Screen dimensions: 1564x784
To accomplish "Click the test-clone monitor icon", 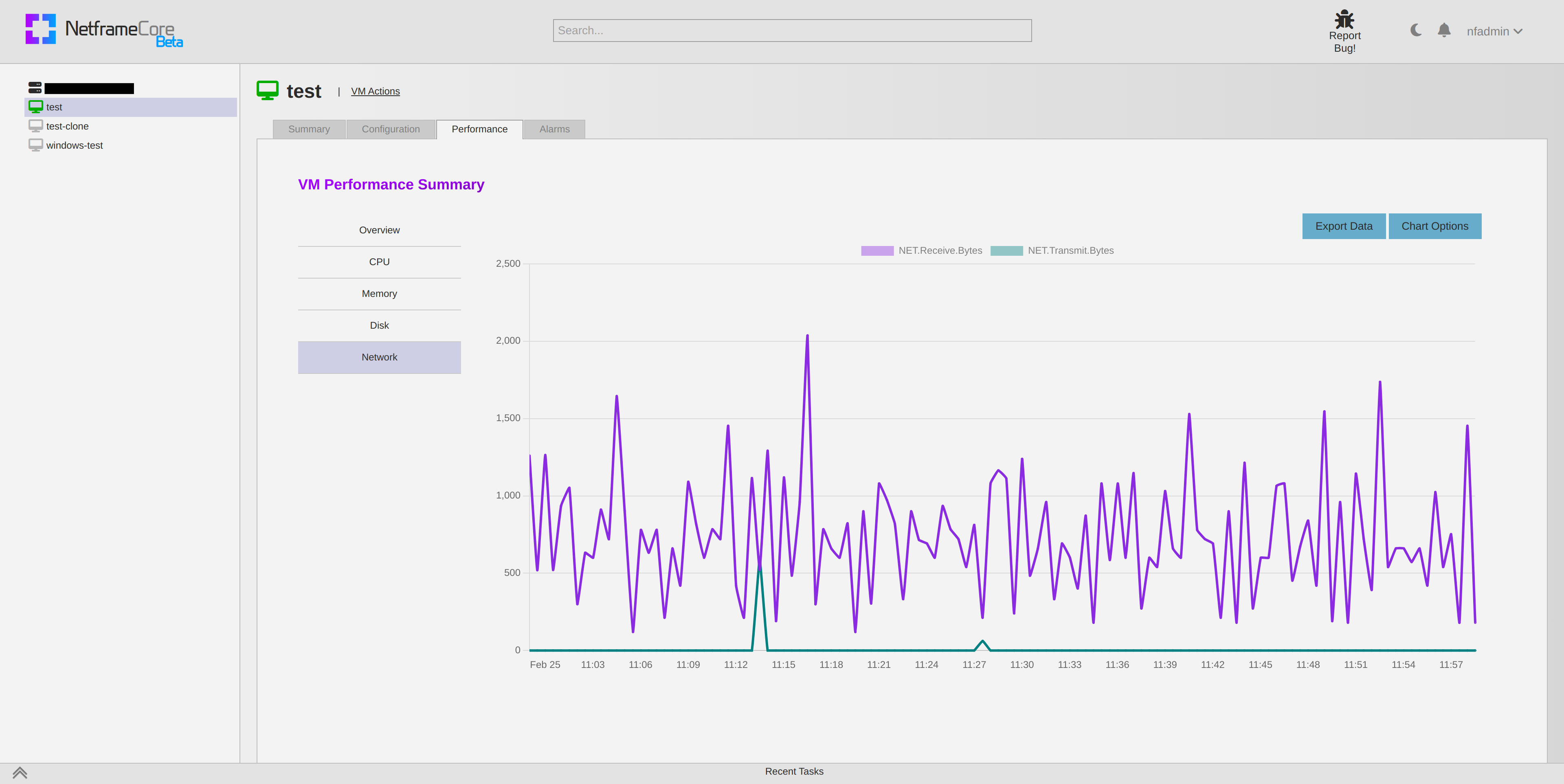I will click(x=36, y=126).
